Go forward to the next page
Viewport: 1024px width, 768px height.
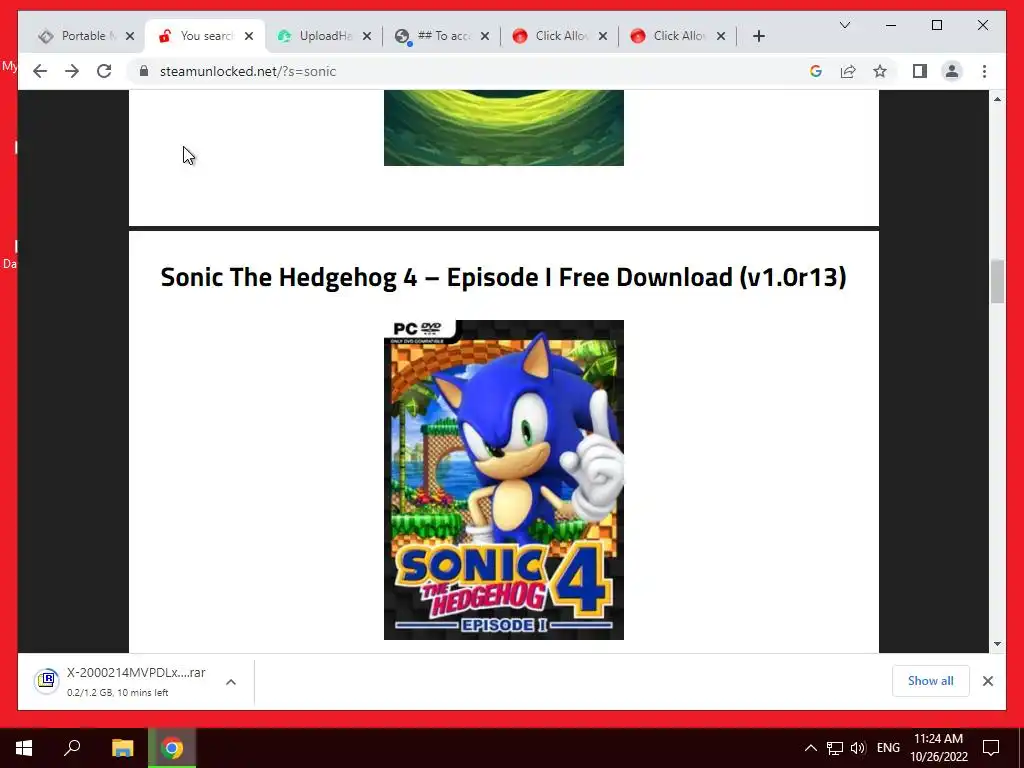[x=72, y=71]
